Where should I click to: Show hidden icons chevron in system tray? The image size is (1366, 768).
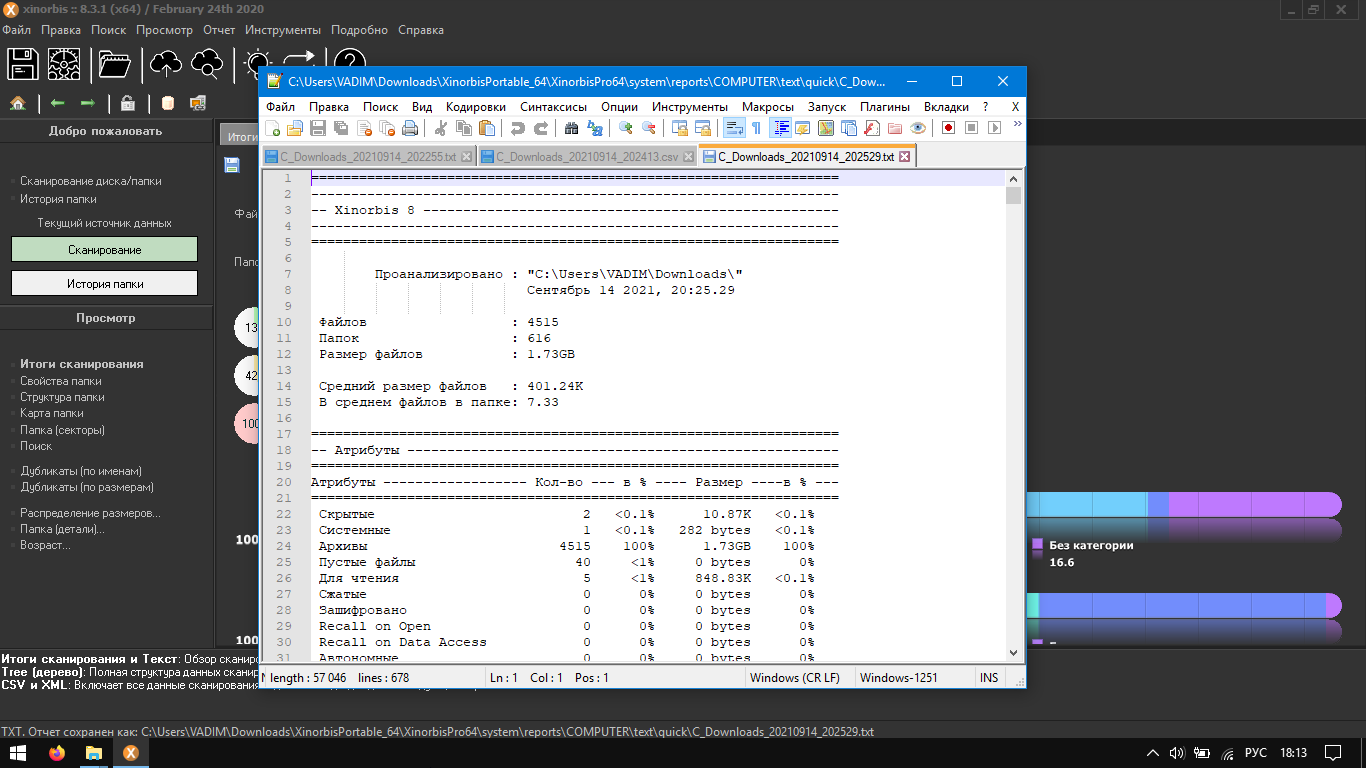pyautogui.click(x=1153, y=753)
